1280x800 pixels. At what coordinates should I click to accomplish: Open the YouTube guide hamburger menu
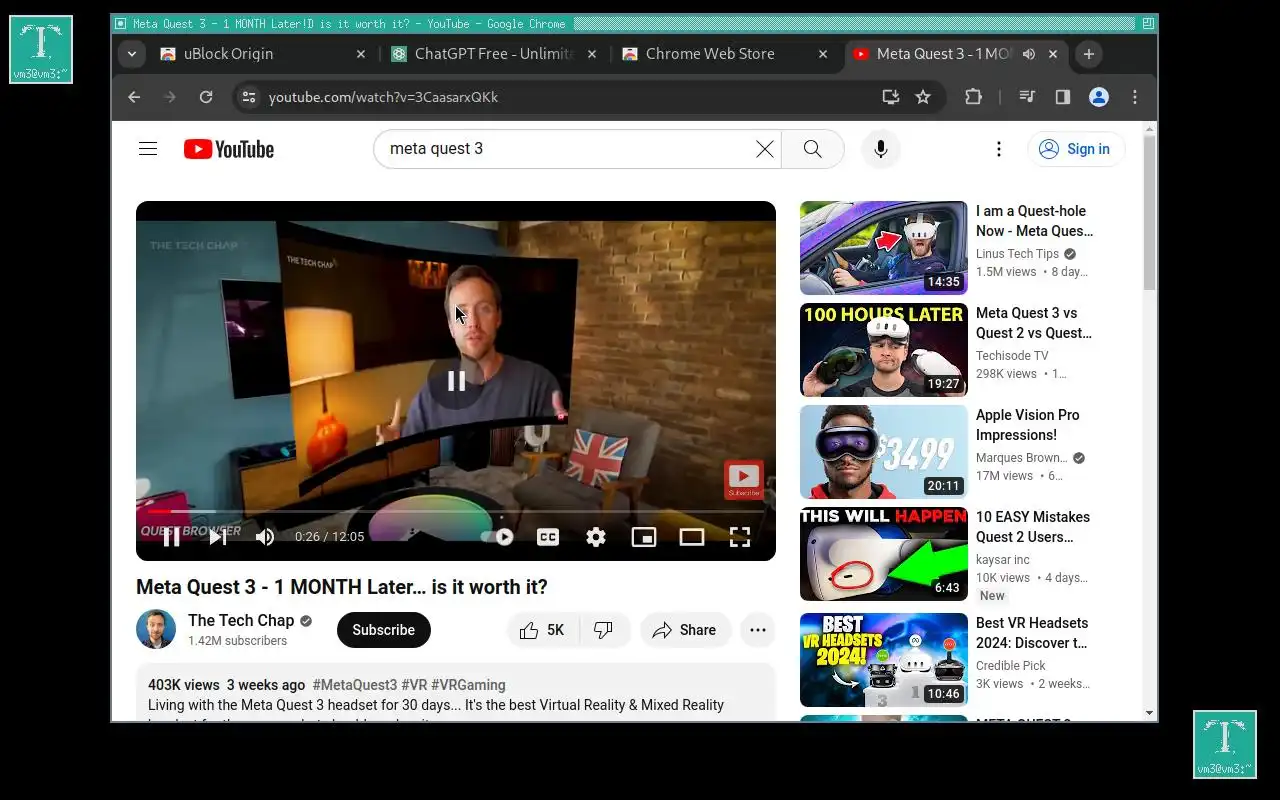148,149
